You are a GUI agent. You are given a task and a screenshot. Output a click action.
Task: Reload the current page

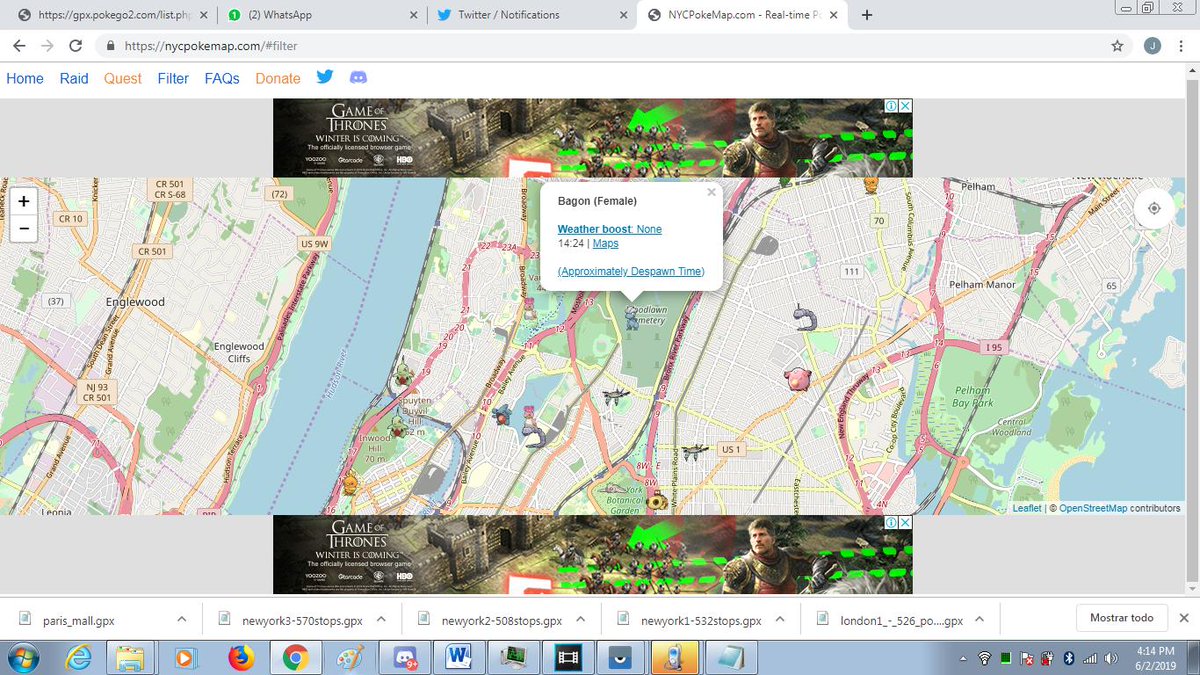(75, 46)
